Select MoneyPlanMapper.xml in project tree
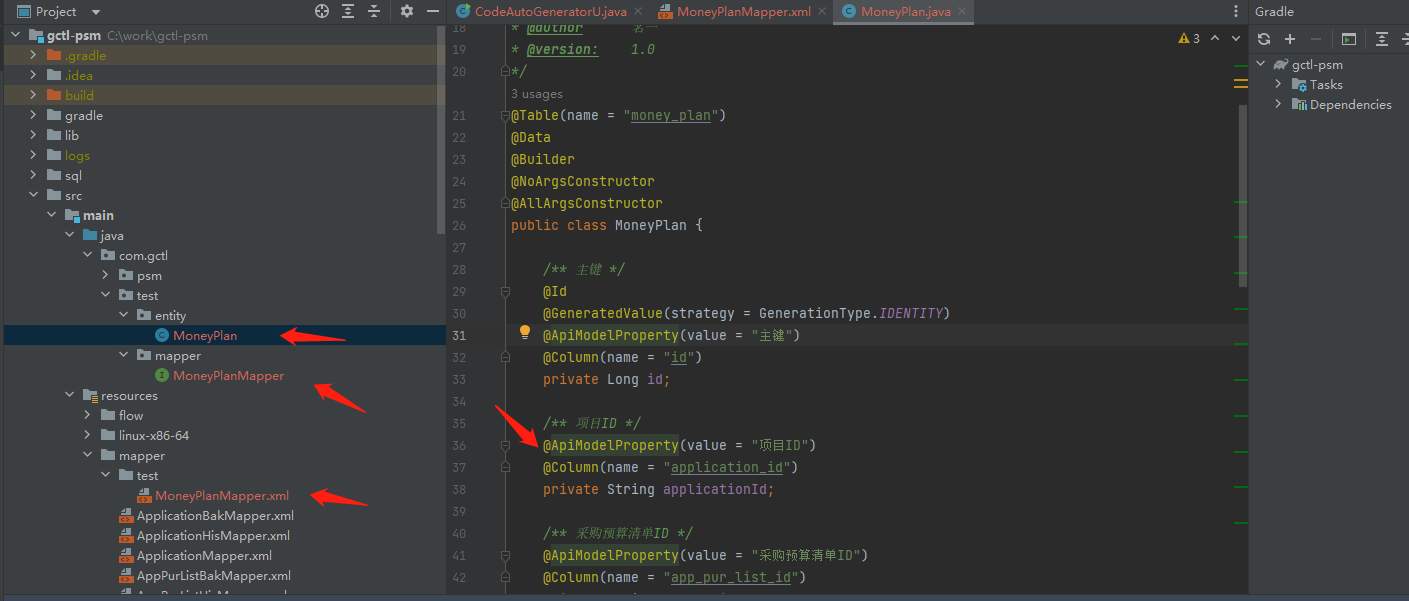Viewport: 1409px width, 601px height. click(x=222, y=496)
